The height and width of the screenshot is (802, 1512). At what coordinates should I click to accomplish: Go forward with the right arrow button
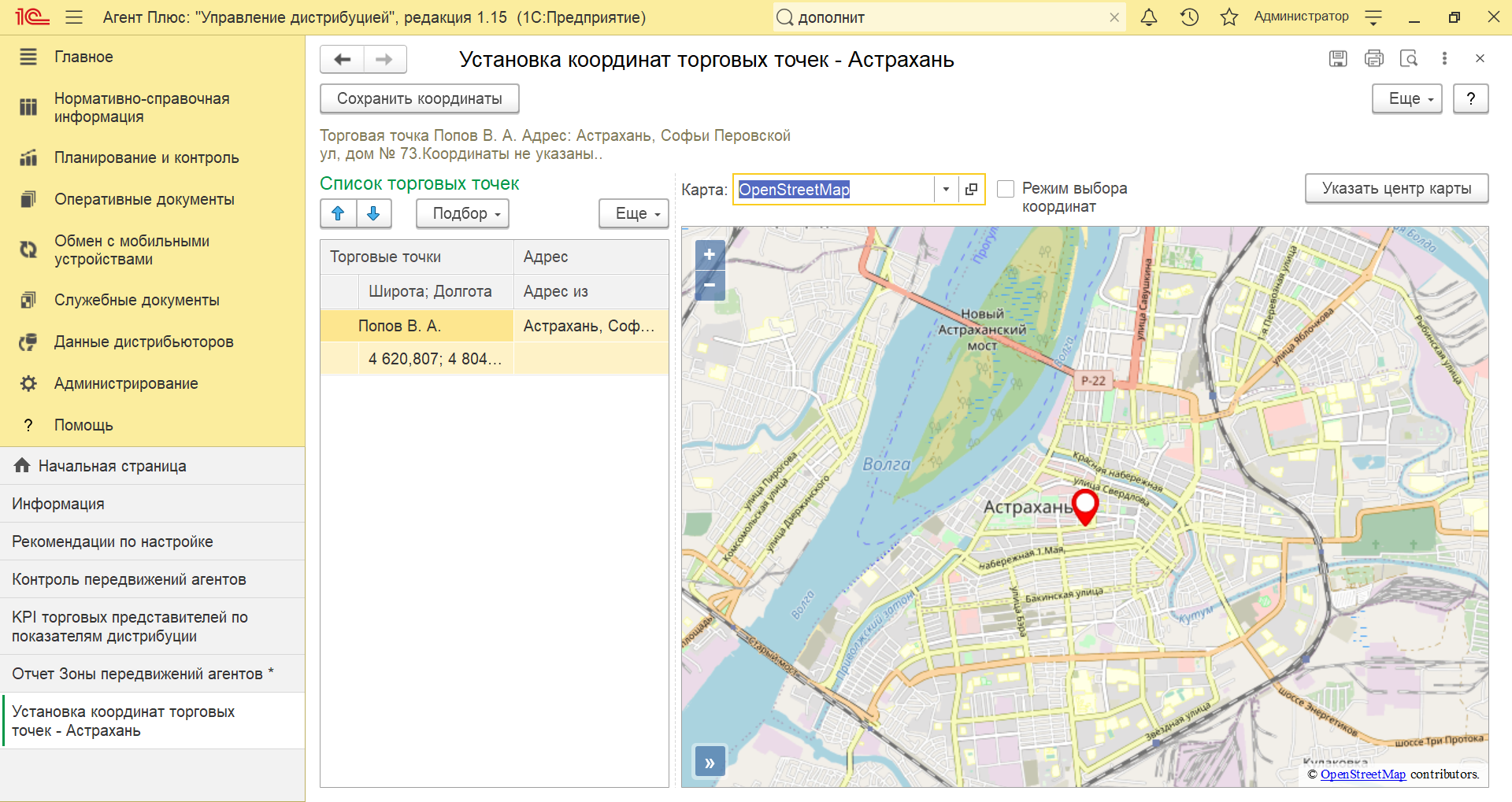(x=384, y=60)
